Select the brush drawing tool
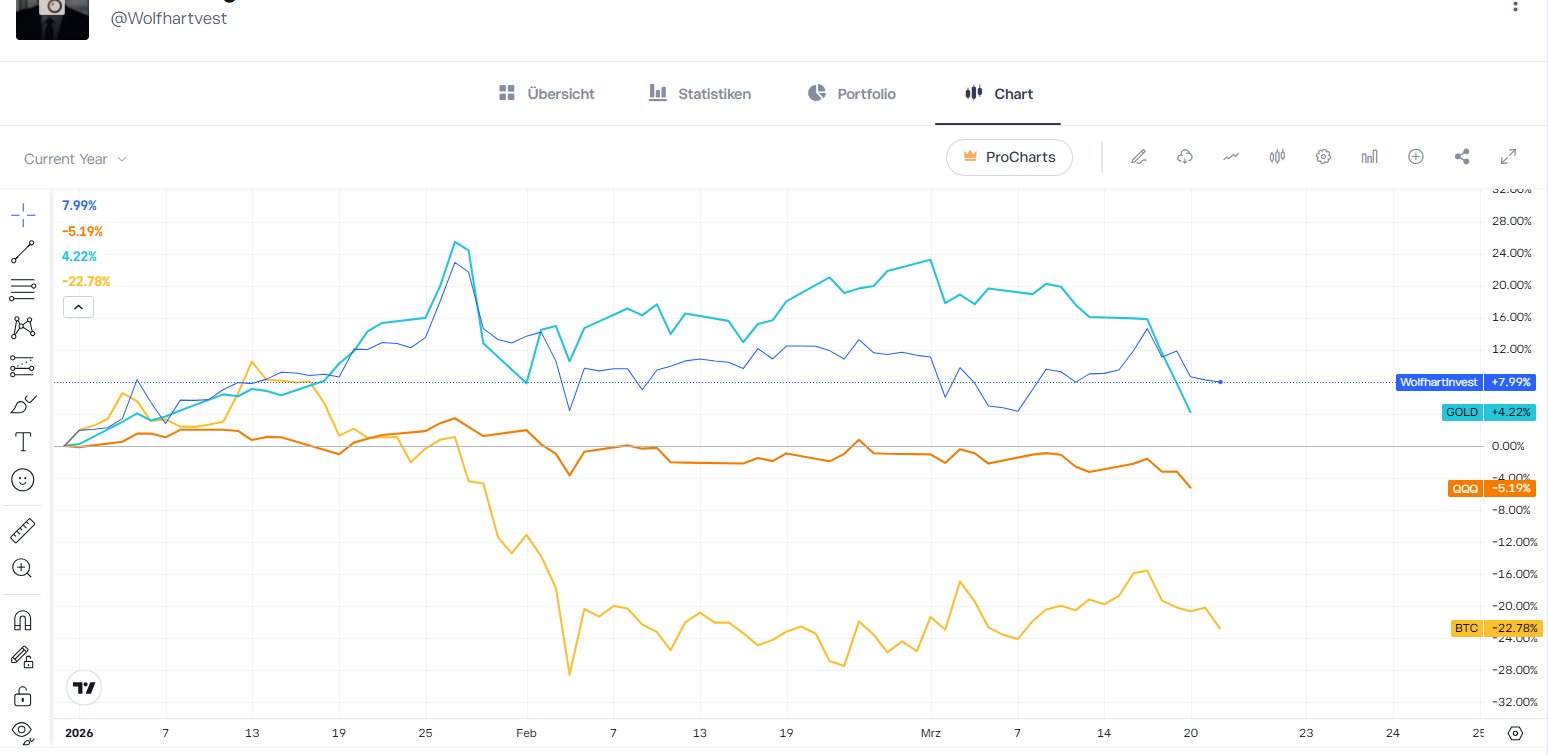The height and width of the screenshot is (755, 1548). click(x=22, y=404)
